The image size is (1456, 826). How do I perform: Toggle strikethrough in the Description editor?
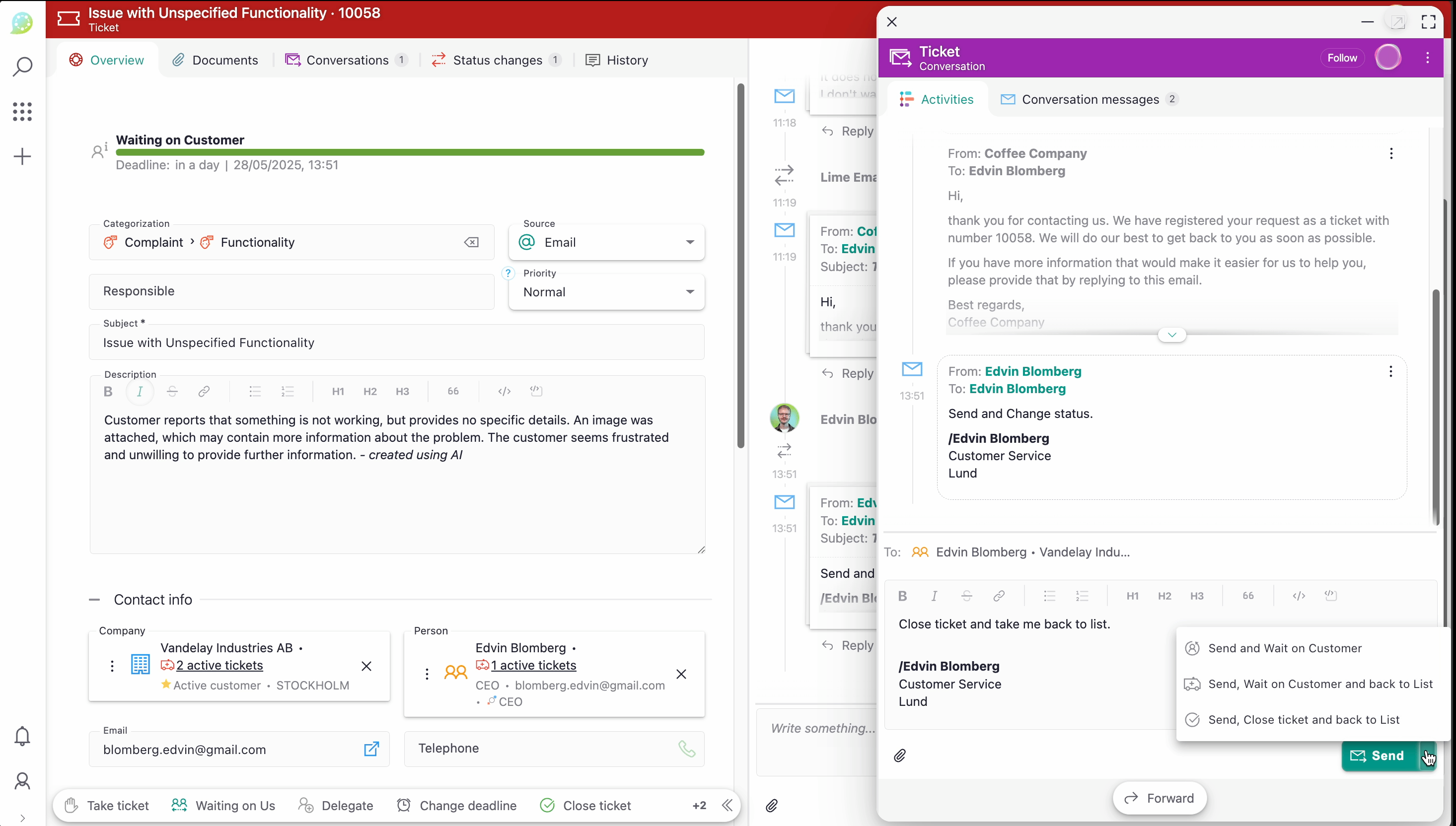tap(172, 392)
